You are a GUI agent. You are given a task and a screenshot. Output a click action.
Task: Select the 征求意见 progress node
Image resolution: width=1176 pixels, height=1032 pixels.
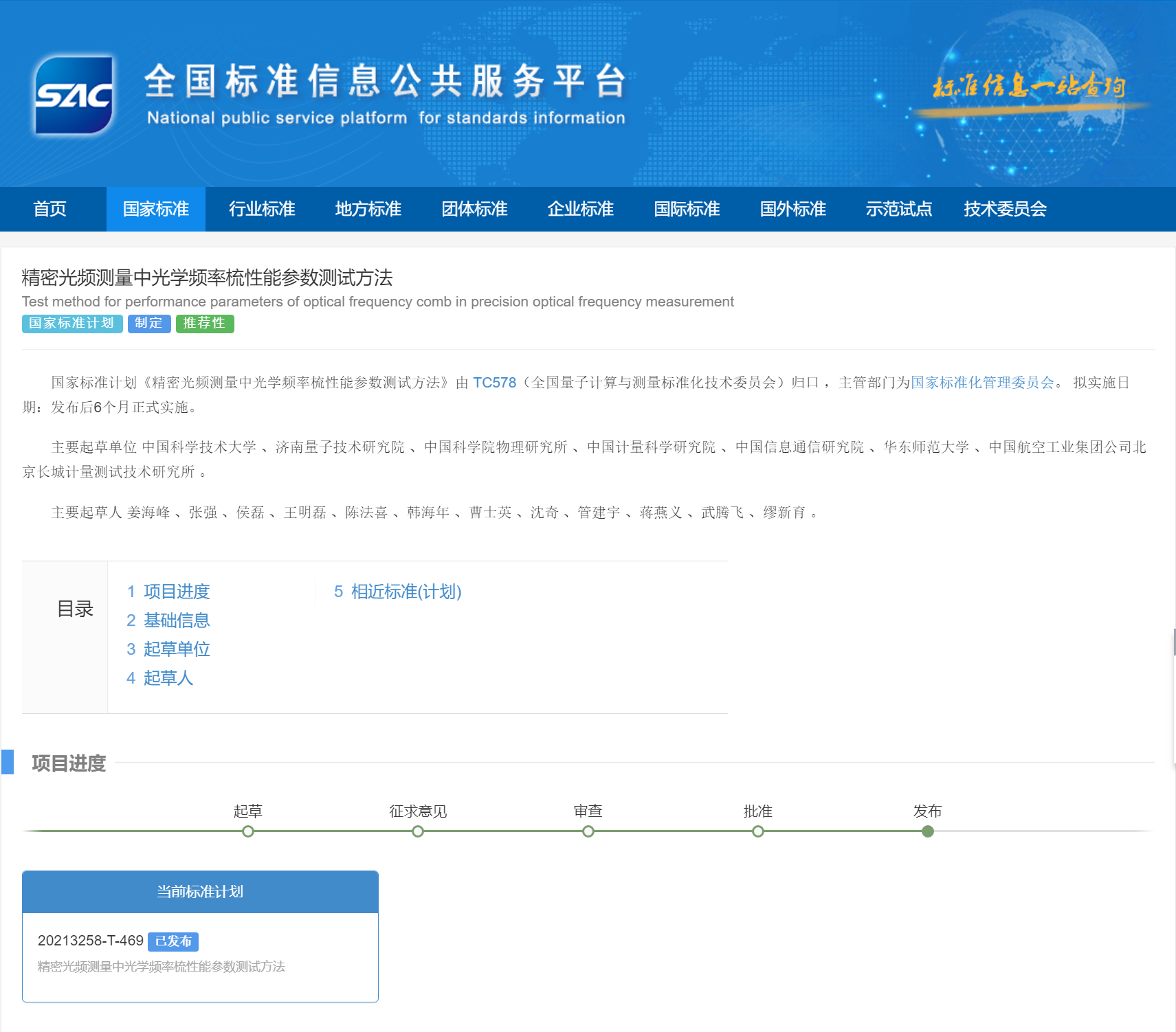pos(418,831)
